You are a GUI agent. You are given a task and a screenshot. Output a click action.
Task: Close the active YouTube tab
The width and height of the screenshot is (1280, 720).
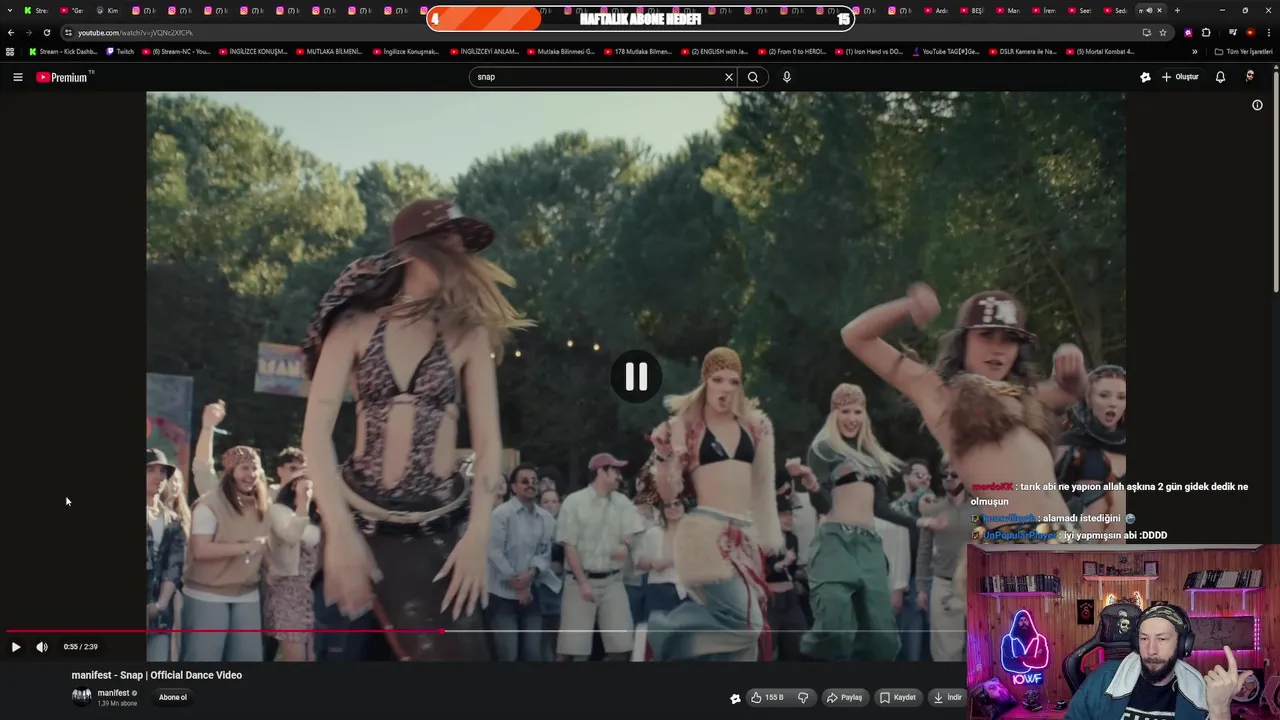point(1159,10)
